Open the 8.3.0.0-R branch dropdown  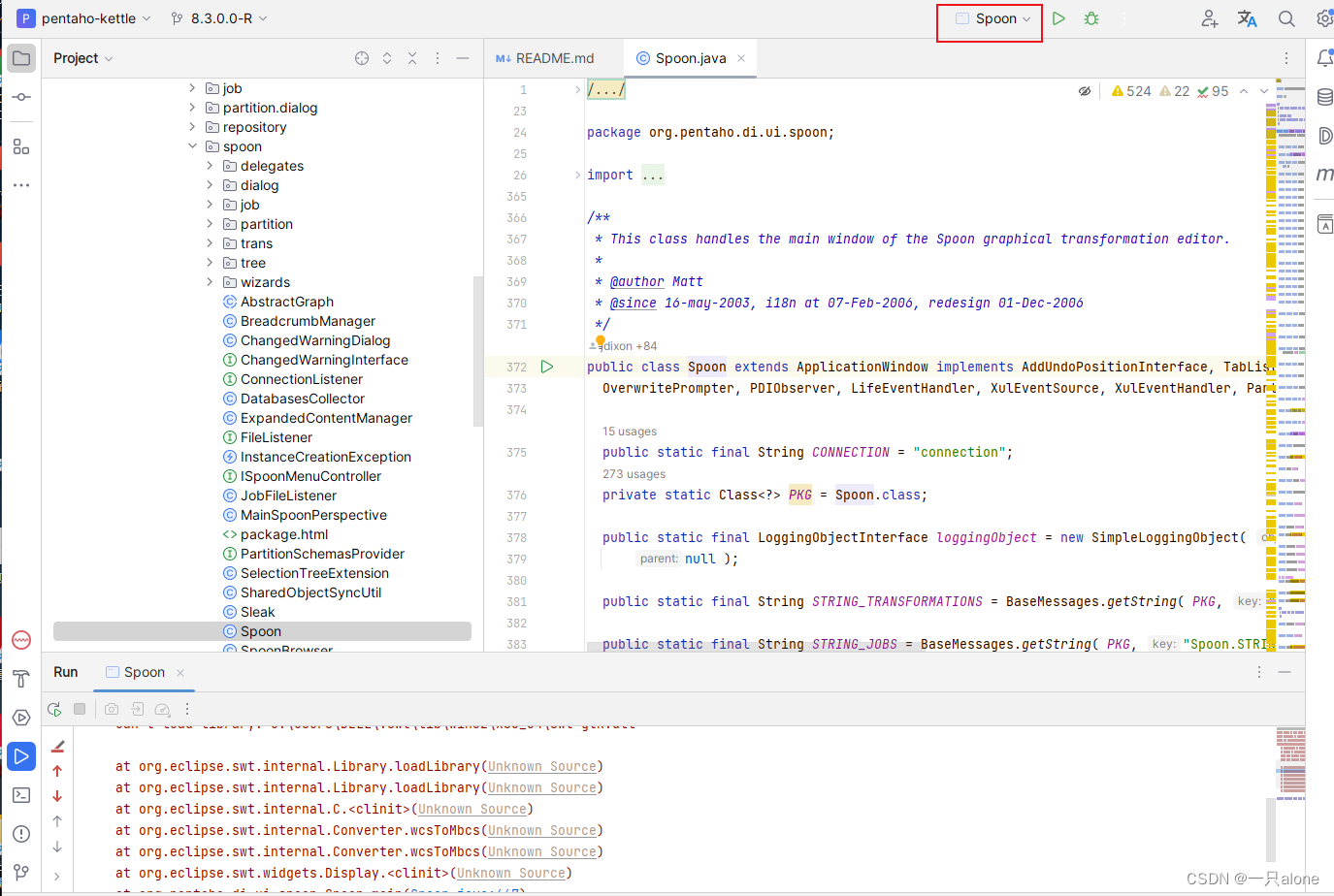click(218, 18)
